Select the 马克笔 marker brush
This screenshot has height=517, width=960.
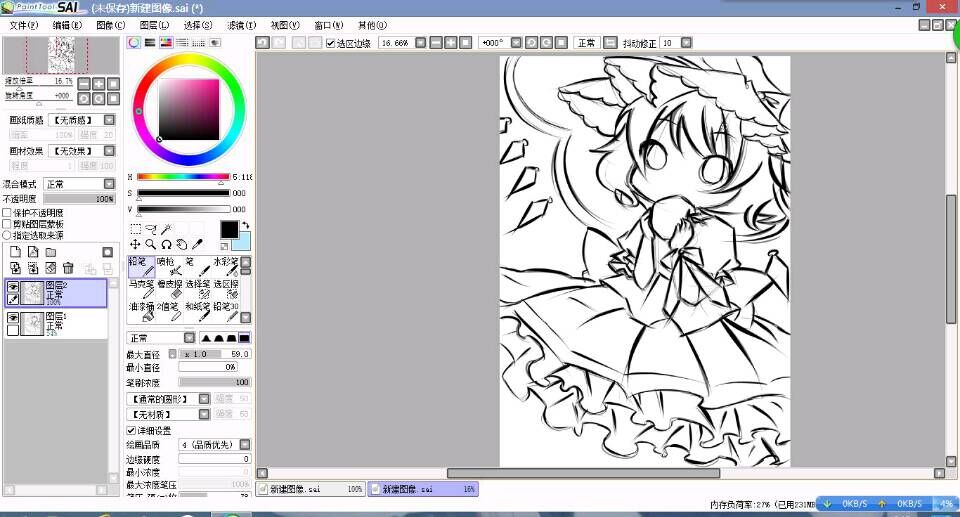tap(141, 289)
